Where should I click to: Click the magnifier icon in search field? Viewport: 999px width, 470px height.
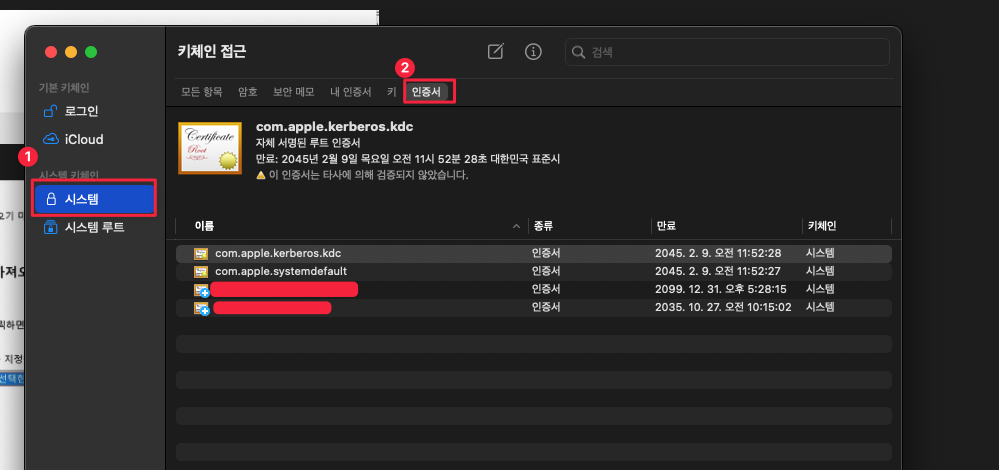[x=579, y=52]
